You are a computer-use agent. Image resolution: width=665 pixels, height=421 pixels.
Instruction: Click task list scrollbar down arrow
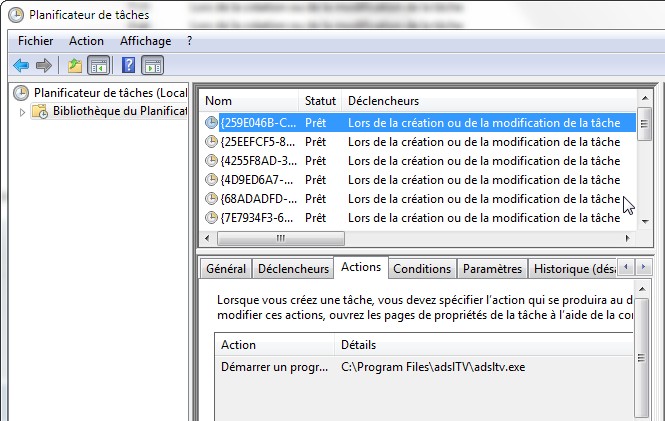click(x=645, y=222)
